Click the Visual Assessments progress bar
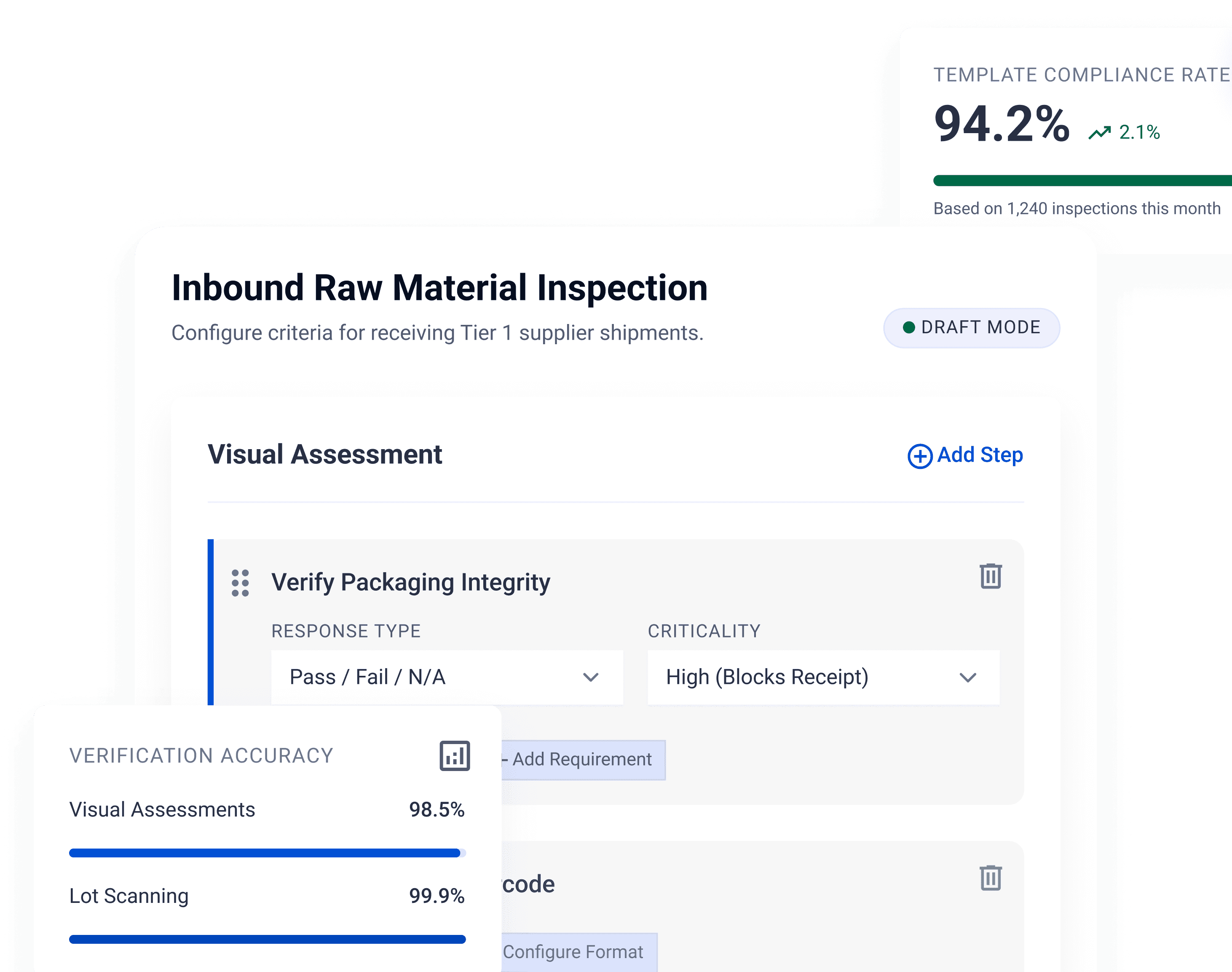This screenshot has width=1232, height=972. (268, 852)
